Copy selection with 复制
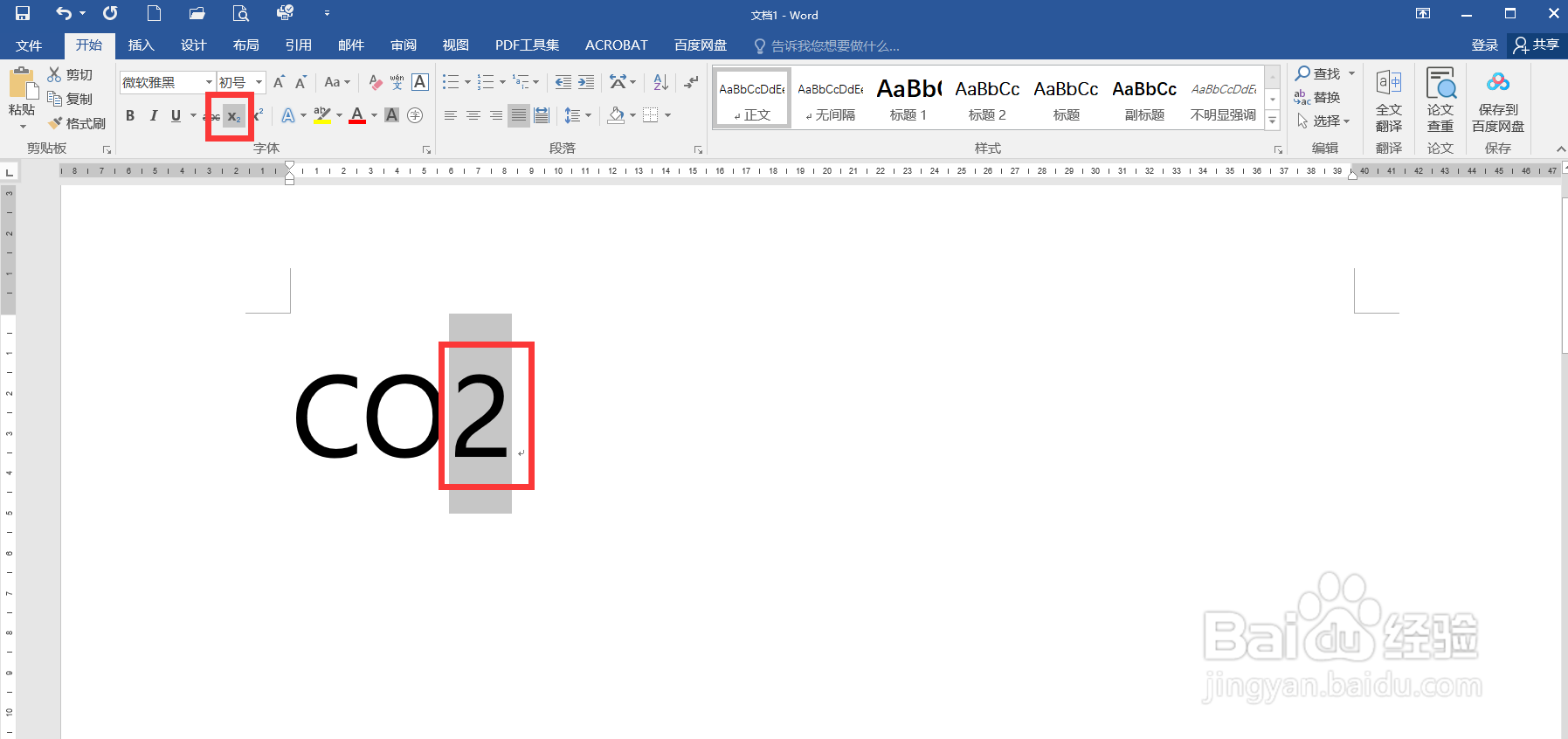1568x739 pixels. coord(70,99)
